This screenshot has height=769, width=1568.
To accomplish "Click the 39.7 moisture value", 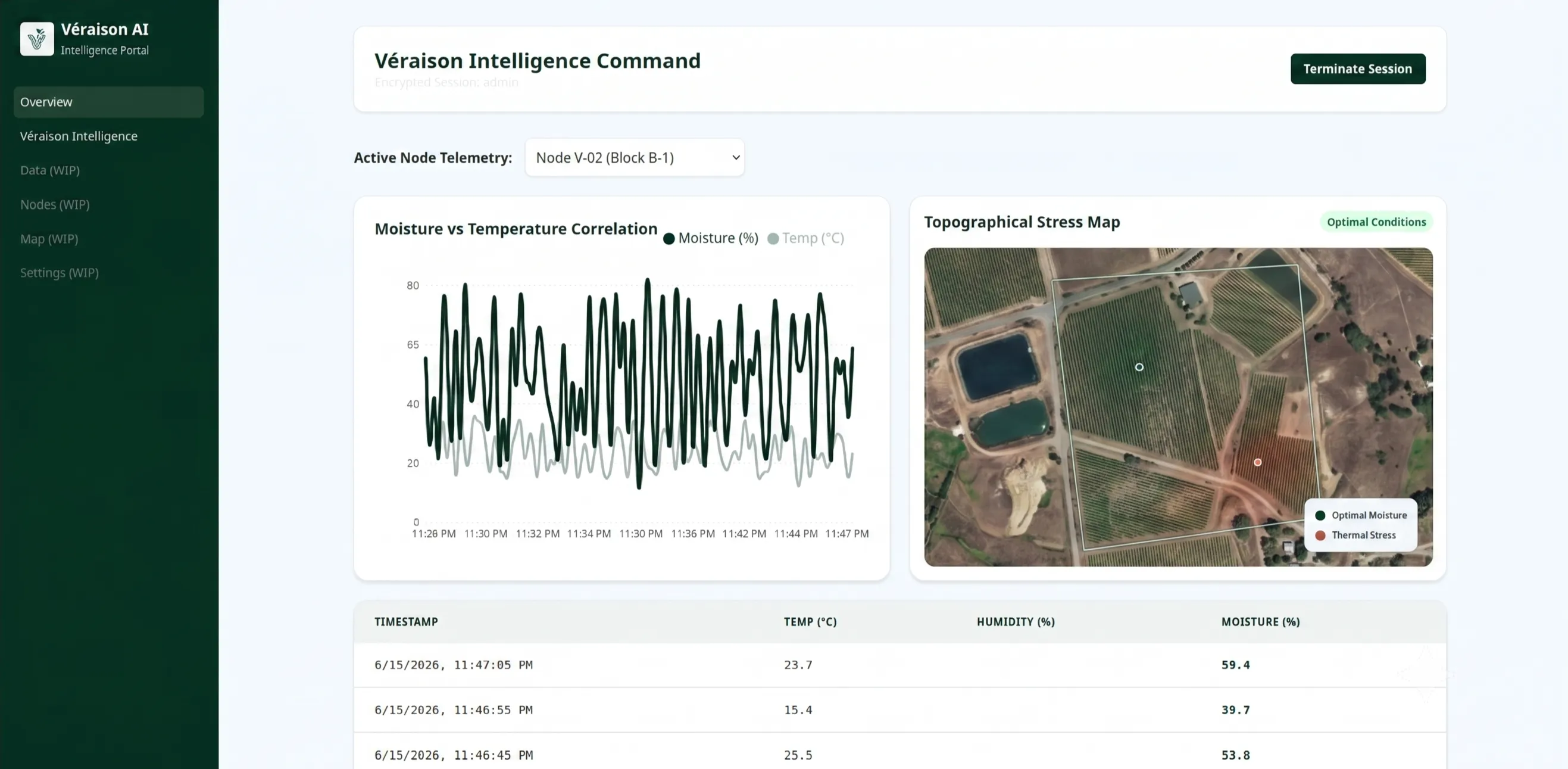I will click(x=1236, y=710).
